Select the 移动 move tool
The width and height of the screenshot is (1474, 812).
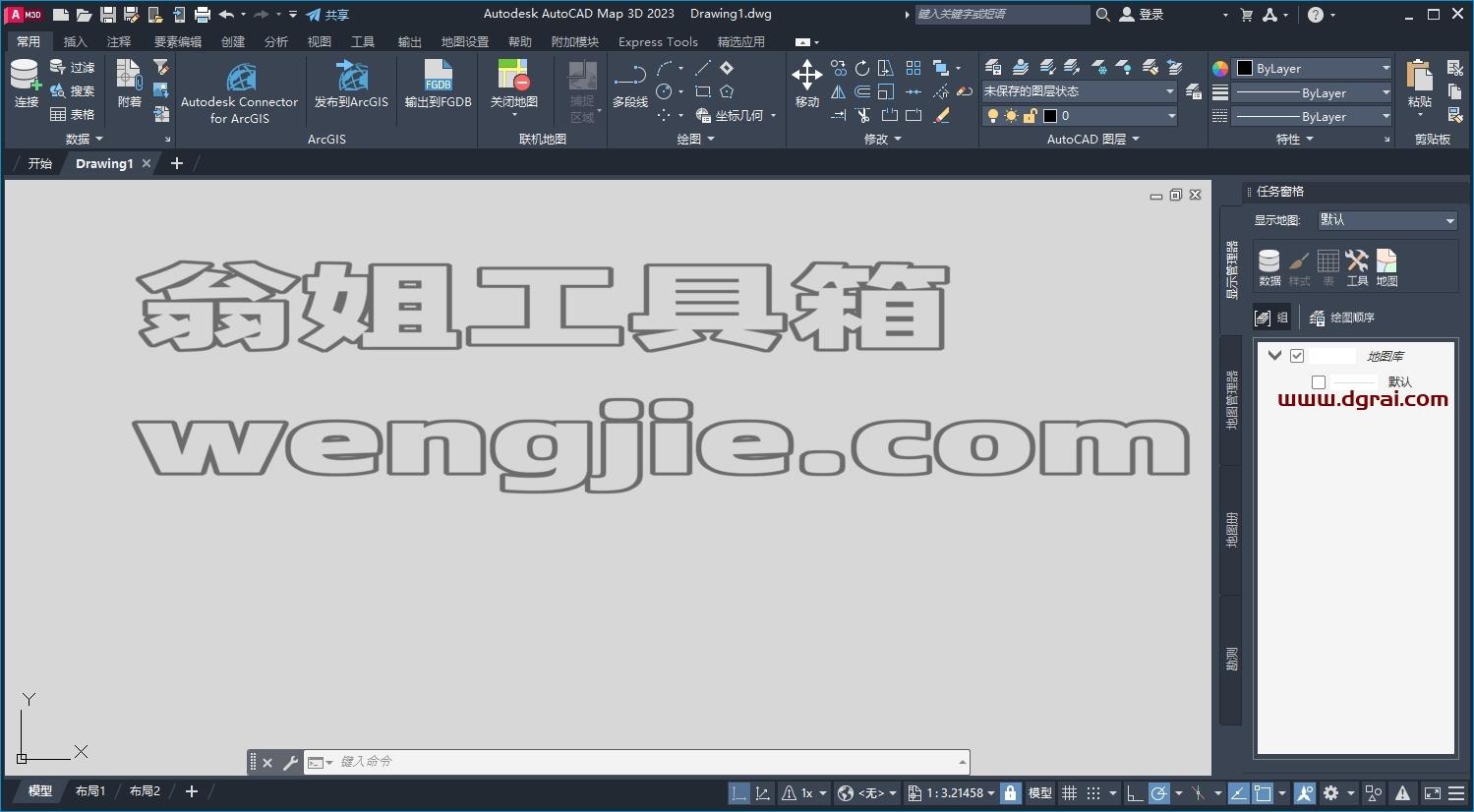807,83
